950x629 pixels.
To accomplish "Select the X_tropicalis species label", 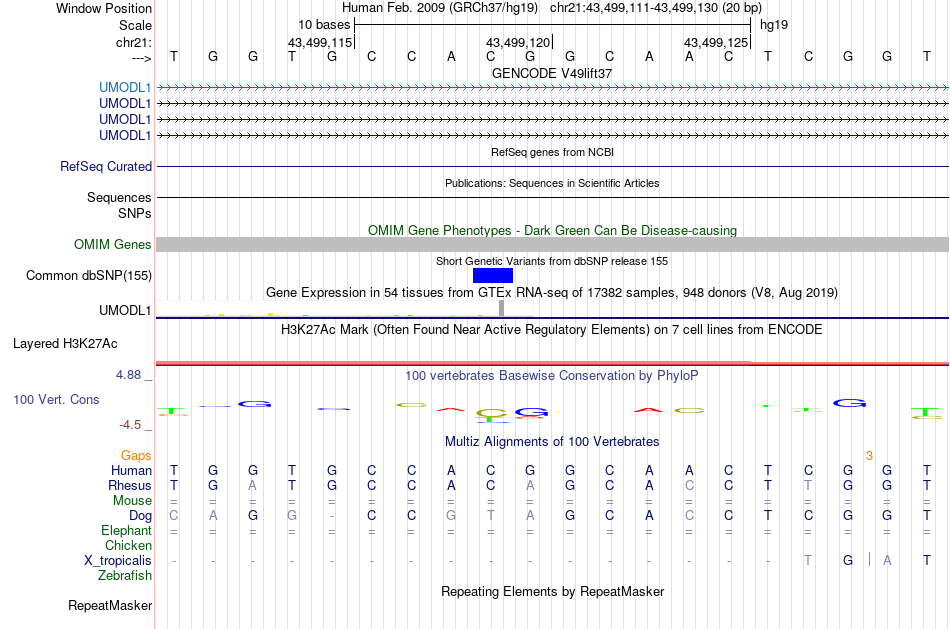I will [x=118, y=561].
